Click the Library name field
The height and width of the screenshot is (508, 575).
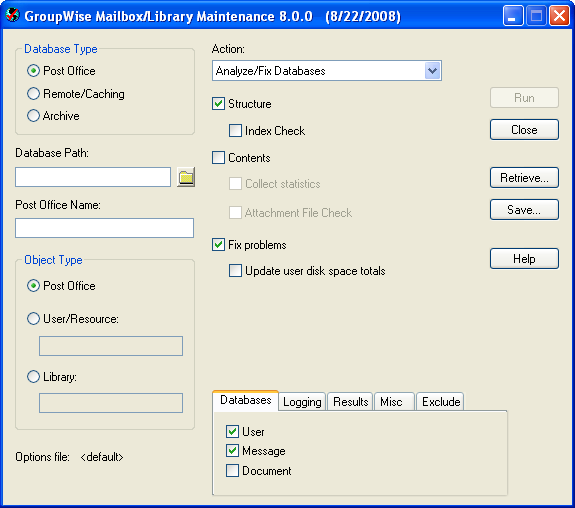coord(111,403)
